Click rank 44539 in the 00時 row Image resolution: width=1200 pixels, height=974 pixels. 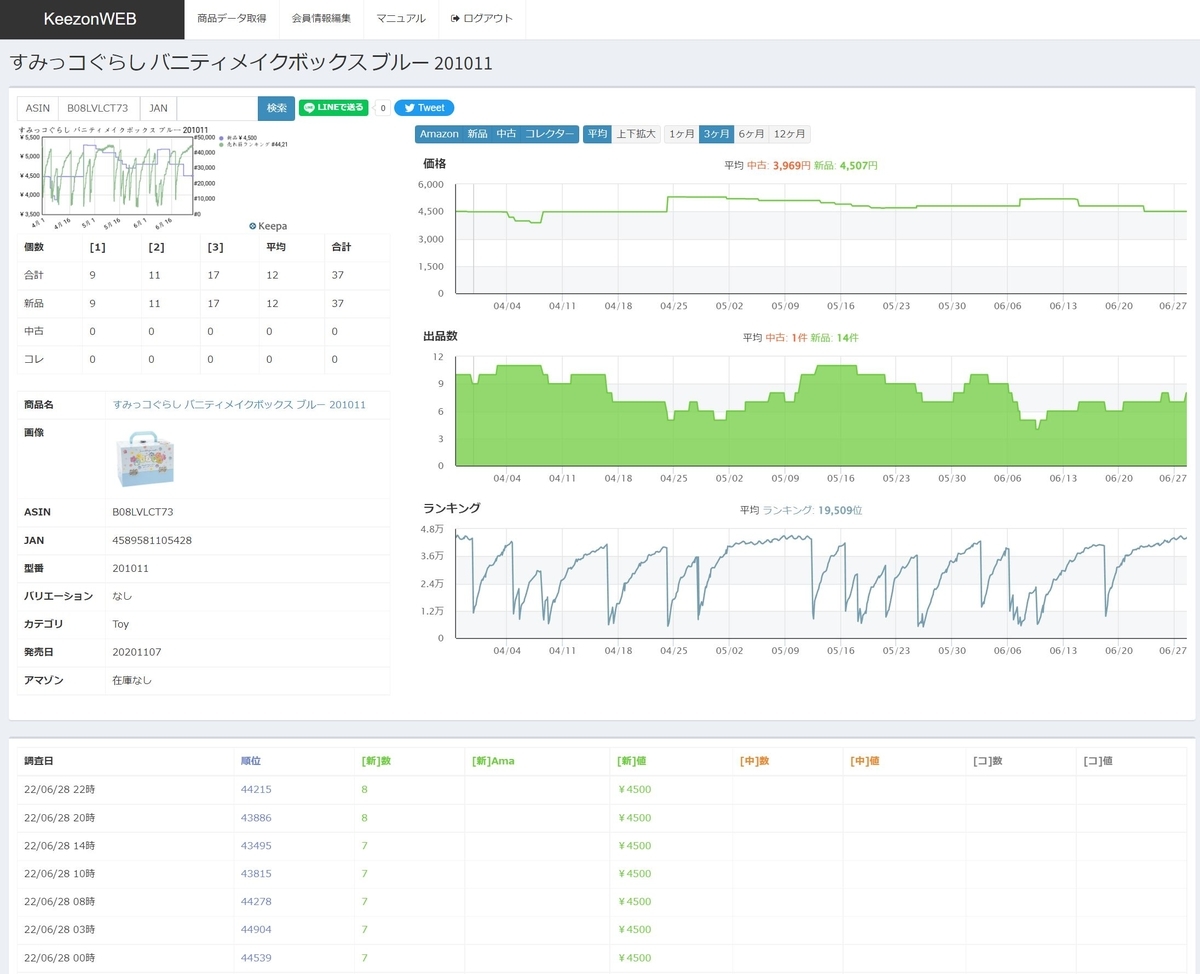point(256,958)
